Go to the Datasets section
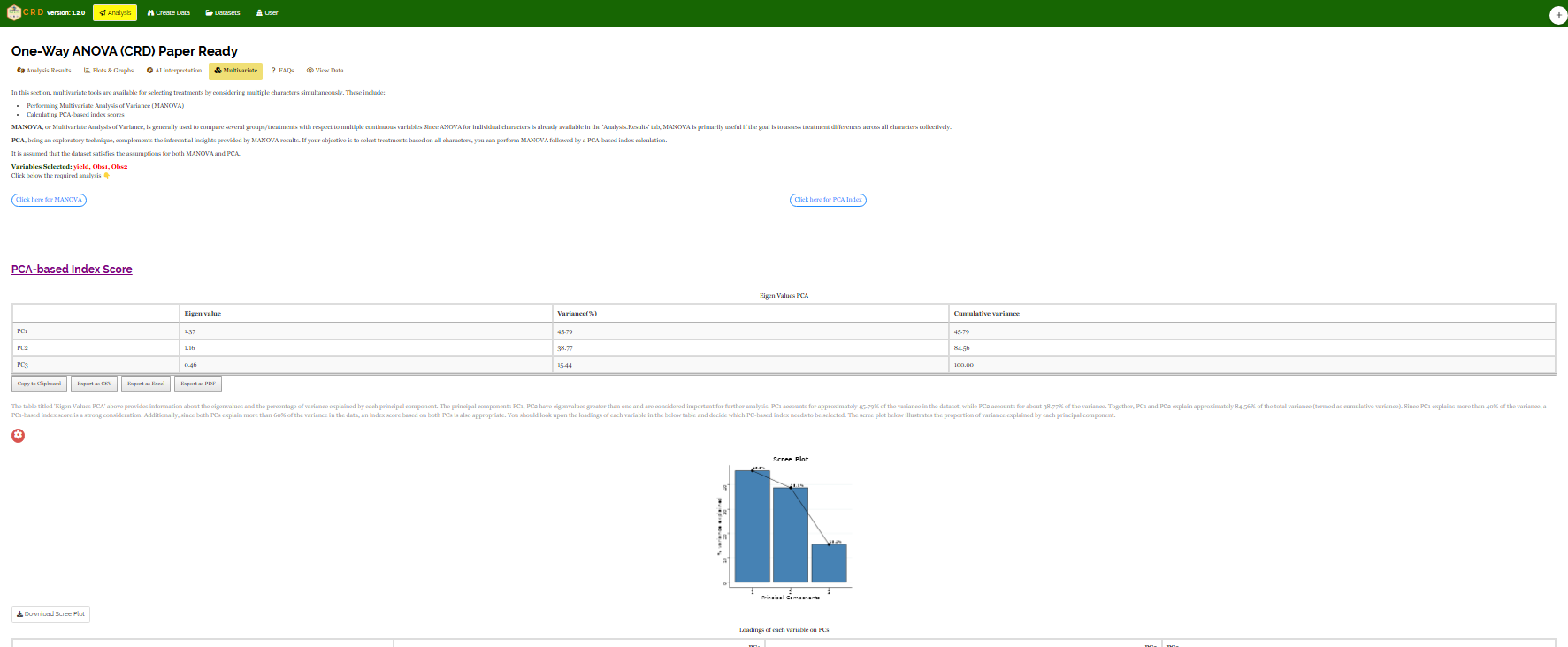This screenshot has height=647, width=1568. (223, 12)
